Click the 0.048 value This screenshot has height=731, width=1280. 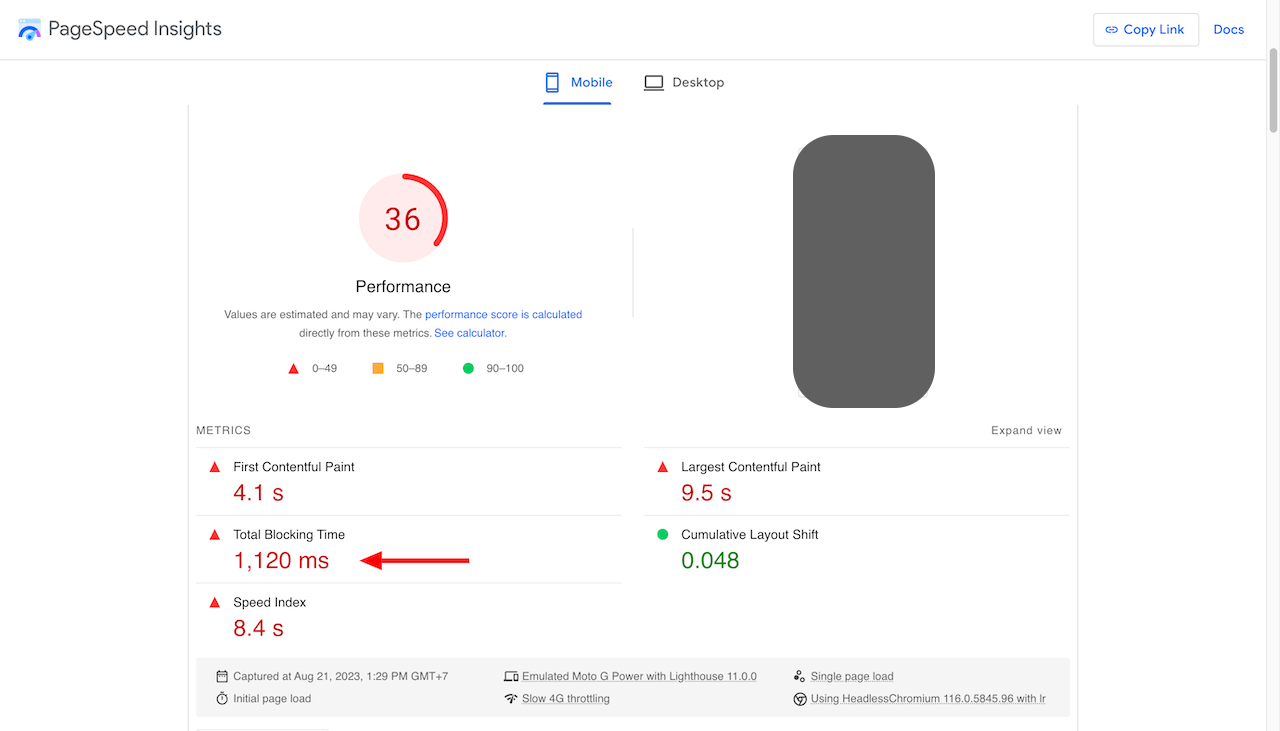pos(710,561)
